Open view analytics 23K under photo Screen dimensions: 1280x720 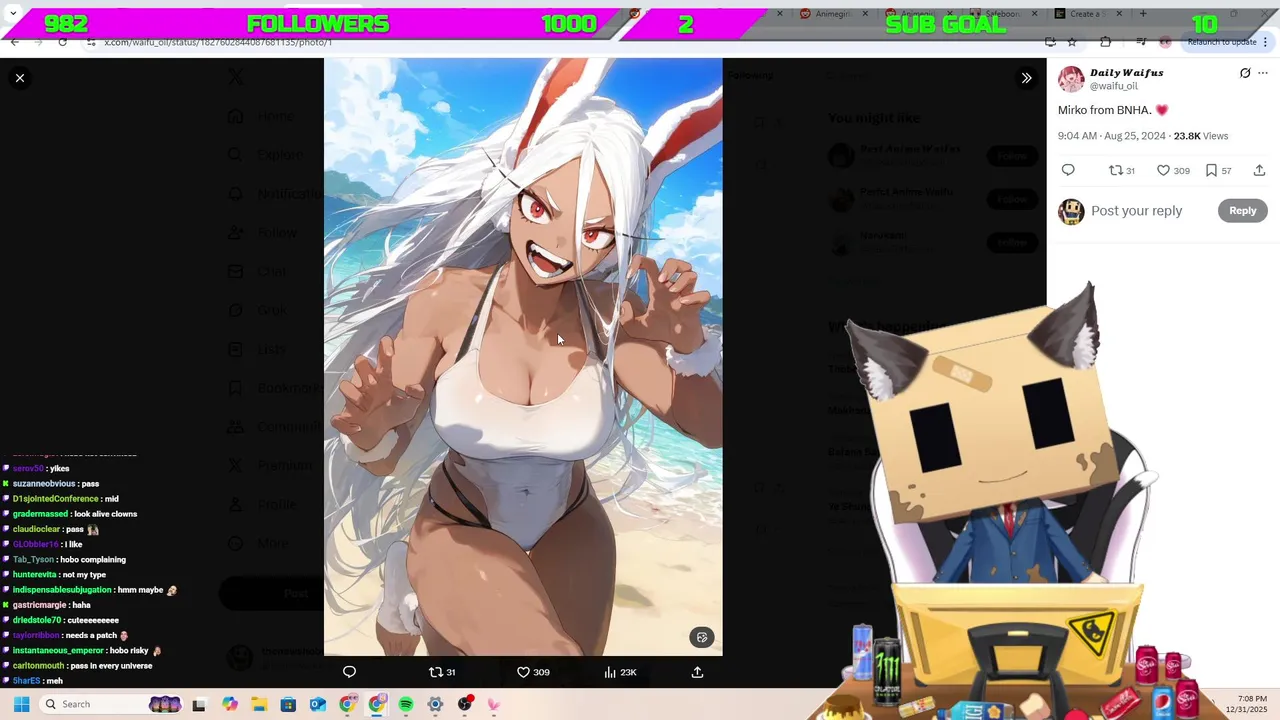pyautogui.click(x=620, y=672)
